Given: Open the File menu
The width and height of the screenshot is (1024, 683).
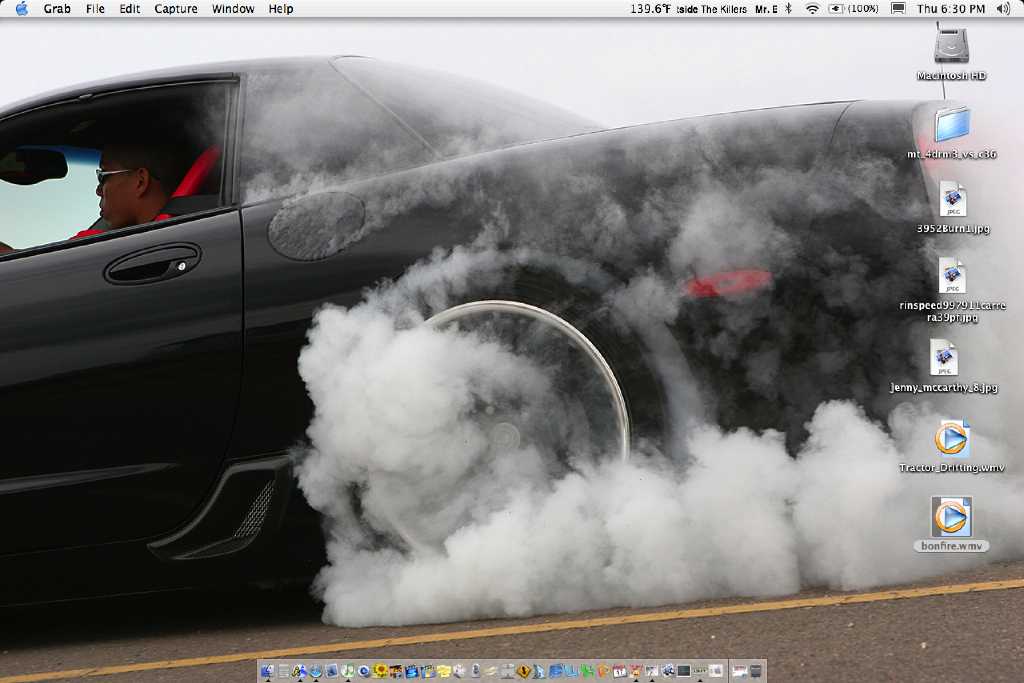Looking at the screenshot, I should pyautogui.click(x=95, y=8).
